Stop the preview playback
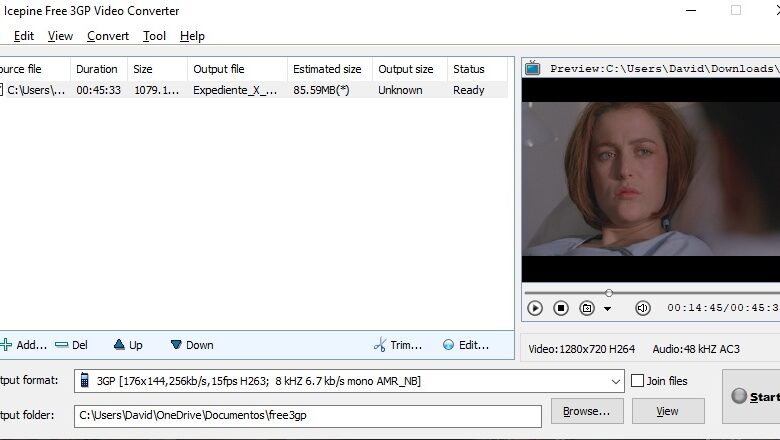780x440 pixels. coord(561,308)
